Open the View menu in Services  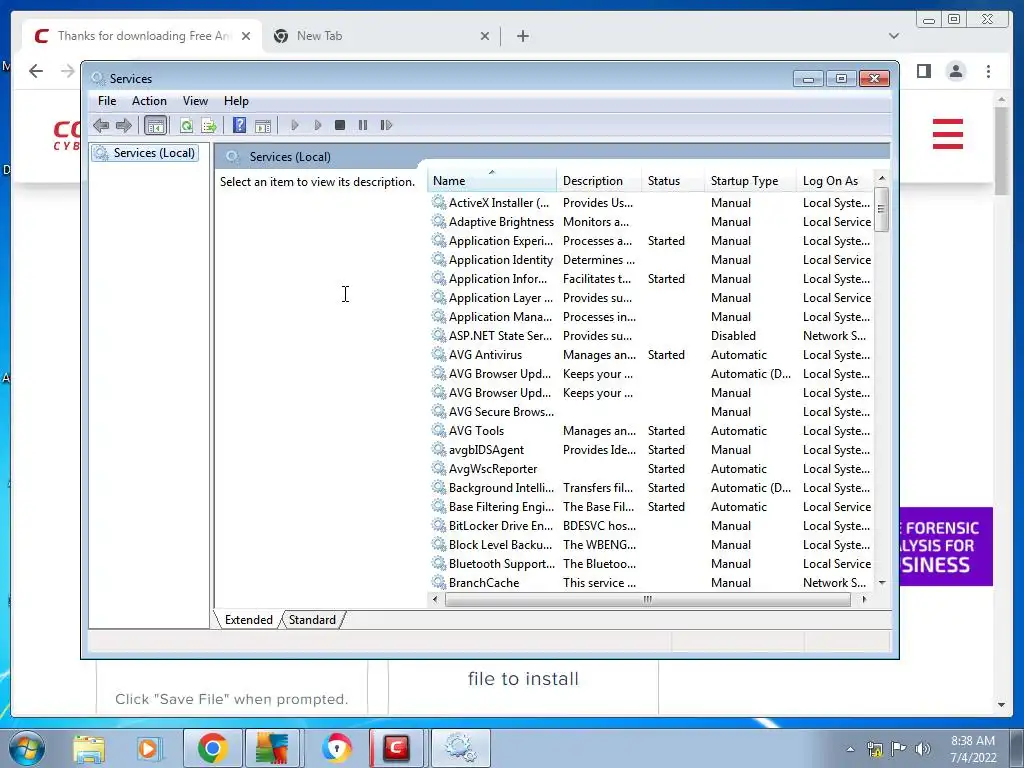195,101
